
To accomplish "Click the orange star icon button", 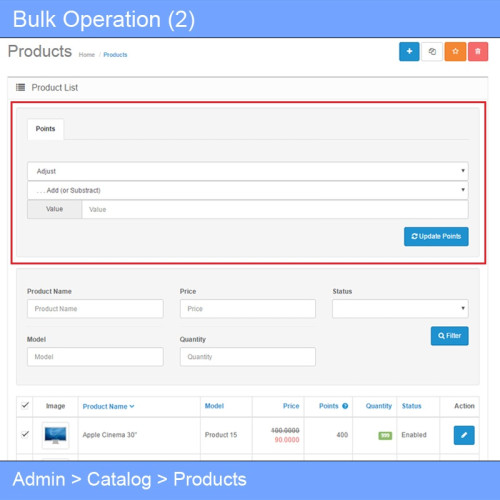I will [x=455, y=52].
